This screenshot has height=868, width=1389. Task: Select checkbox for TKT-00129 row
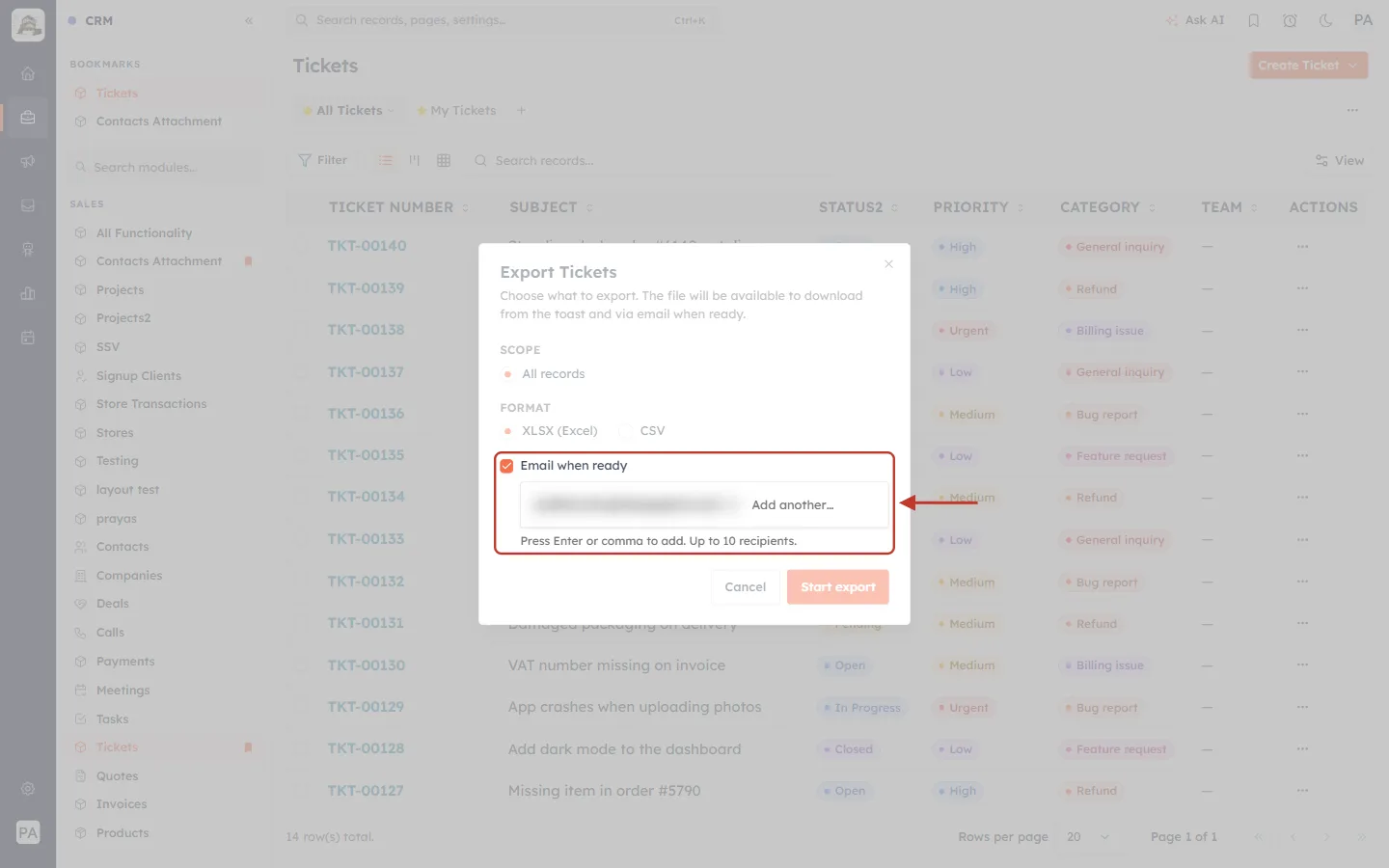pos(303,707)
